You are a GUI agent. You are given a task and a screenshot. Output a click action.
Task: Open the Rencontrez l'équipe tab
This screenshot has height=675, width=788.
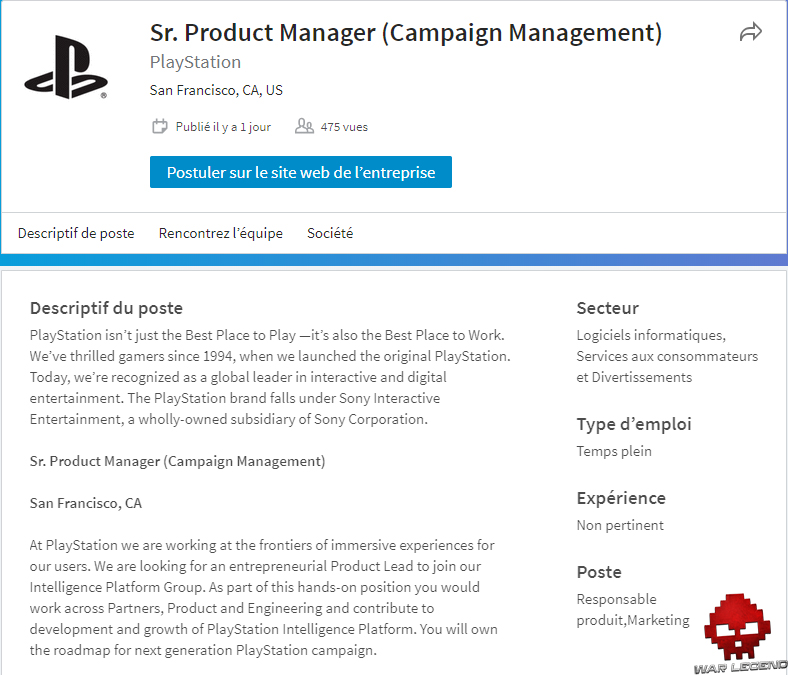221,233
